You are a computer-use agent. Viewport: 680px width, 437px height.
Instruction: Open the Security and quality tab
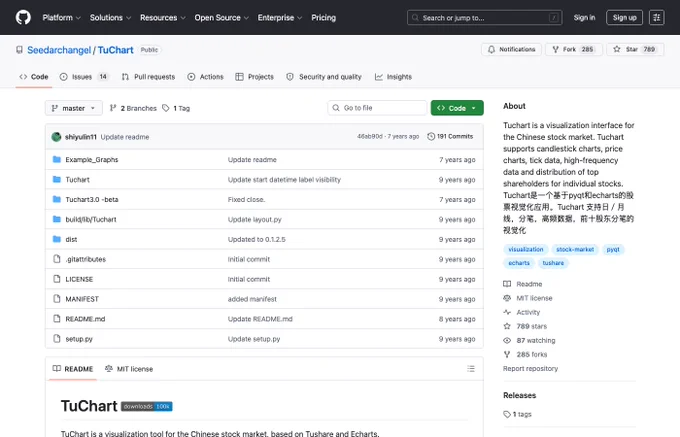pyautogui.click(x=324, y=77)
